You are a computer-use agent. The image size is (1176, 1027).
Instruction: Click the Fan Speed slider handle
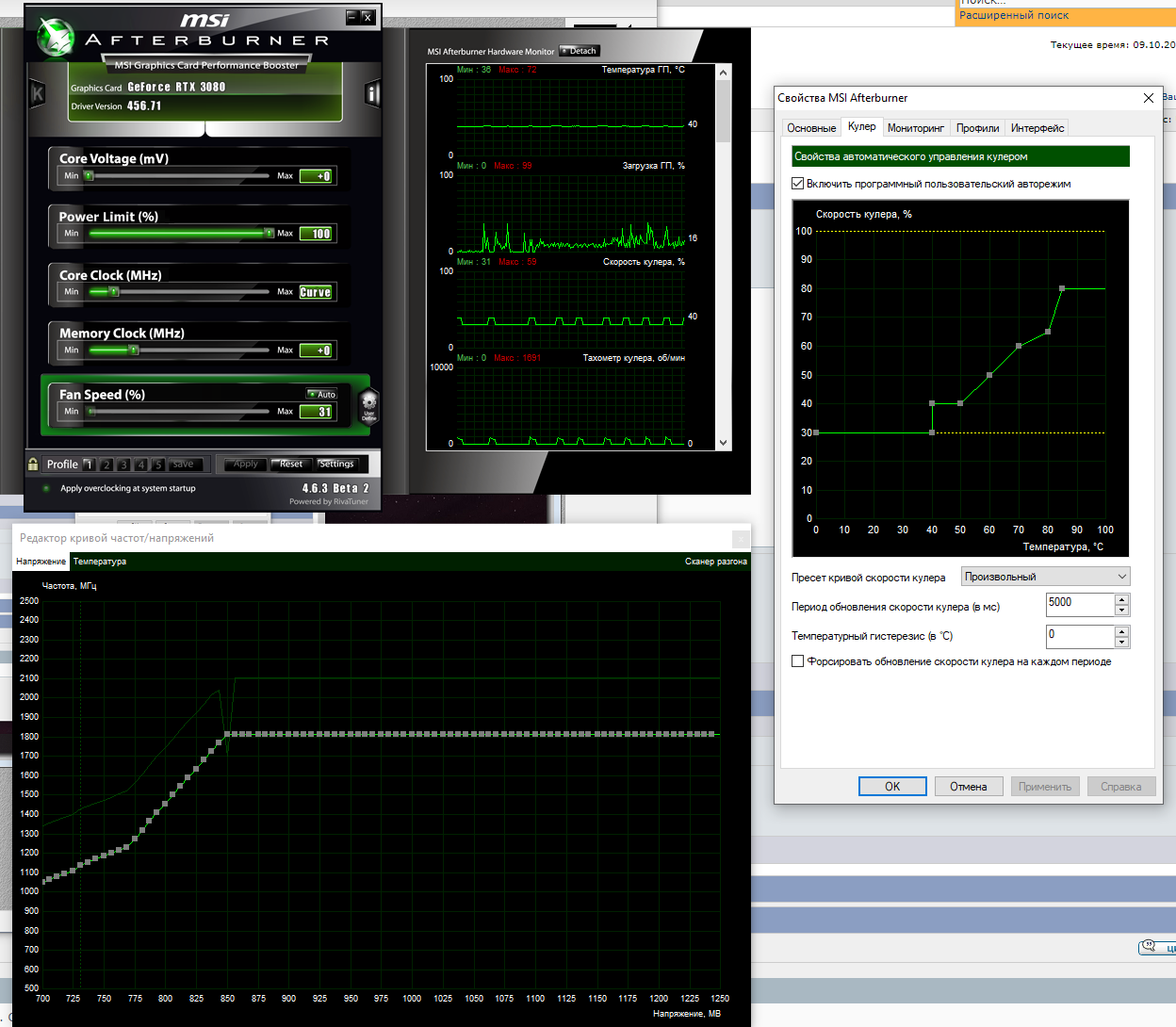[91, 411]
